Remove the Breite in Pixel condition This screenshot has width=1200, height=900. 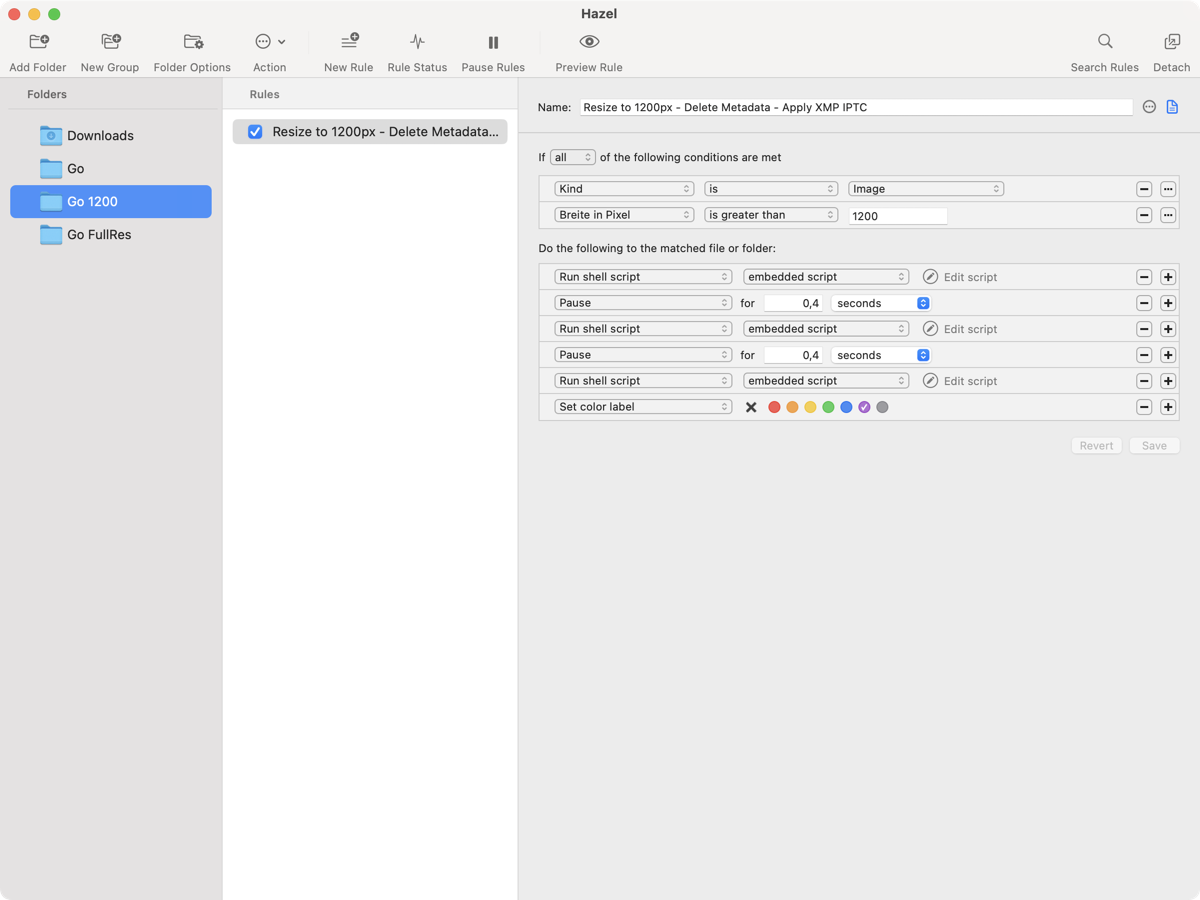click(1144, 215)
